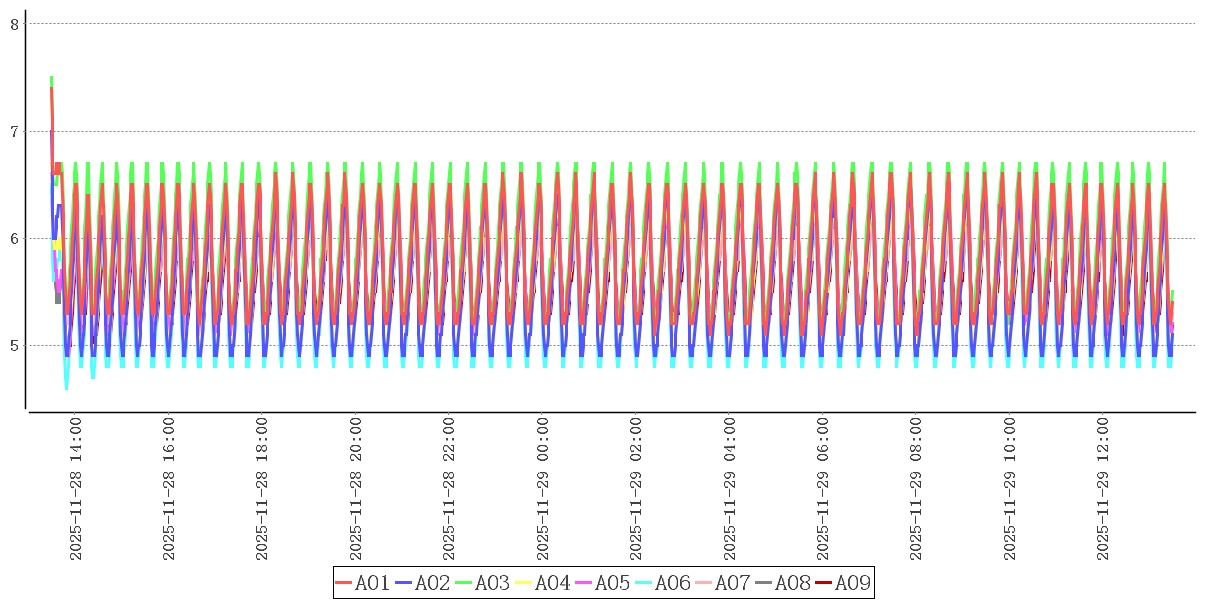Viewport: 1207px width, 600px height.
Task: Click the magenta A05 legend color line
Action: tap(585, 583)
